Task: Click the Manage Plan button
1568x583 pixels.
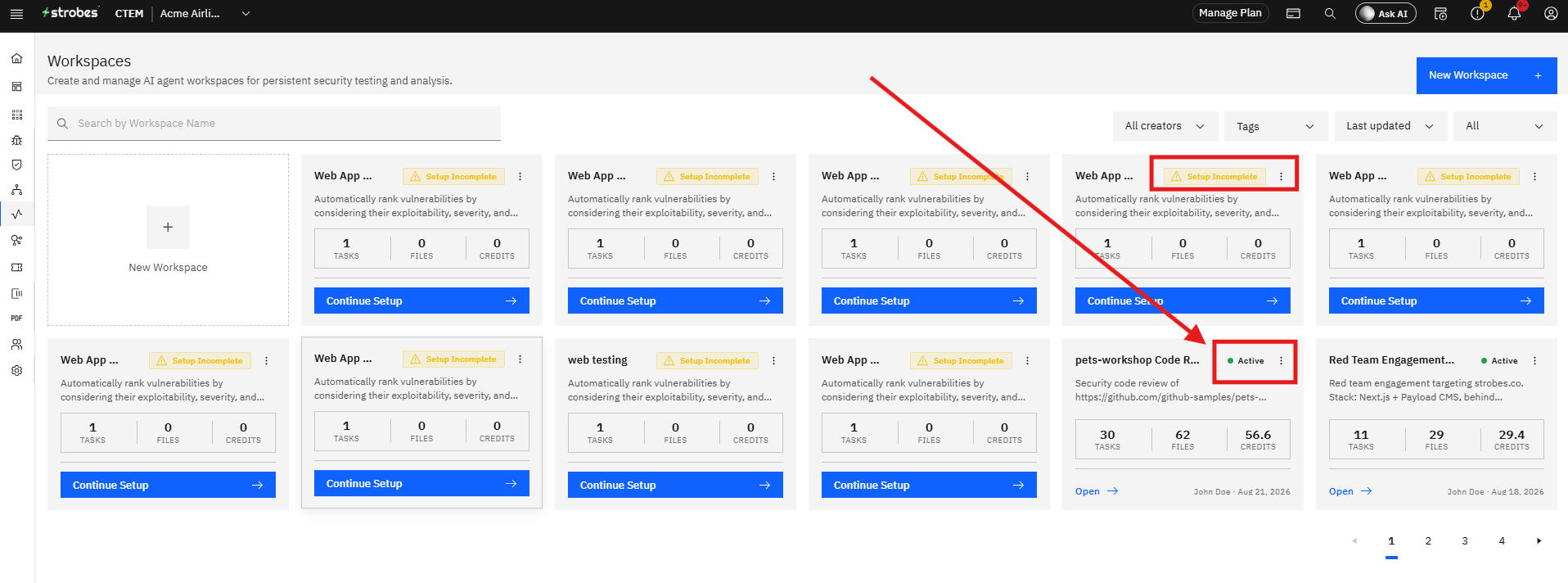Action: (x=1230, y=13)
